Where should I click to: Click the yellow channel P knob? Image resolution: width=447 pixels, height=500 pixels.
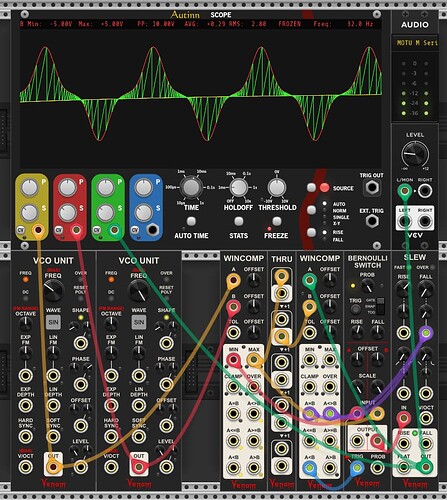(x=29, y=188)
